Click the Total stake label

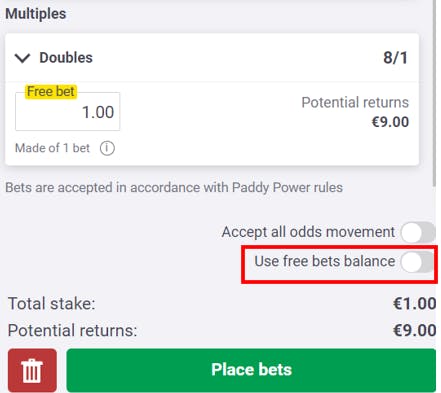[x=52, y=304]
